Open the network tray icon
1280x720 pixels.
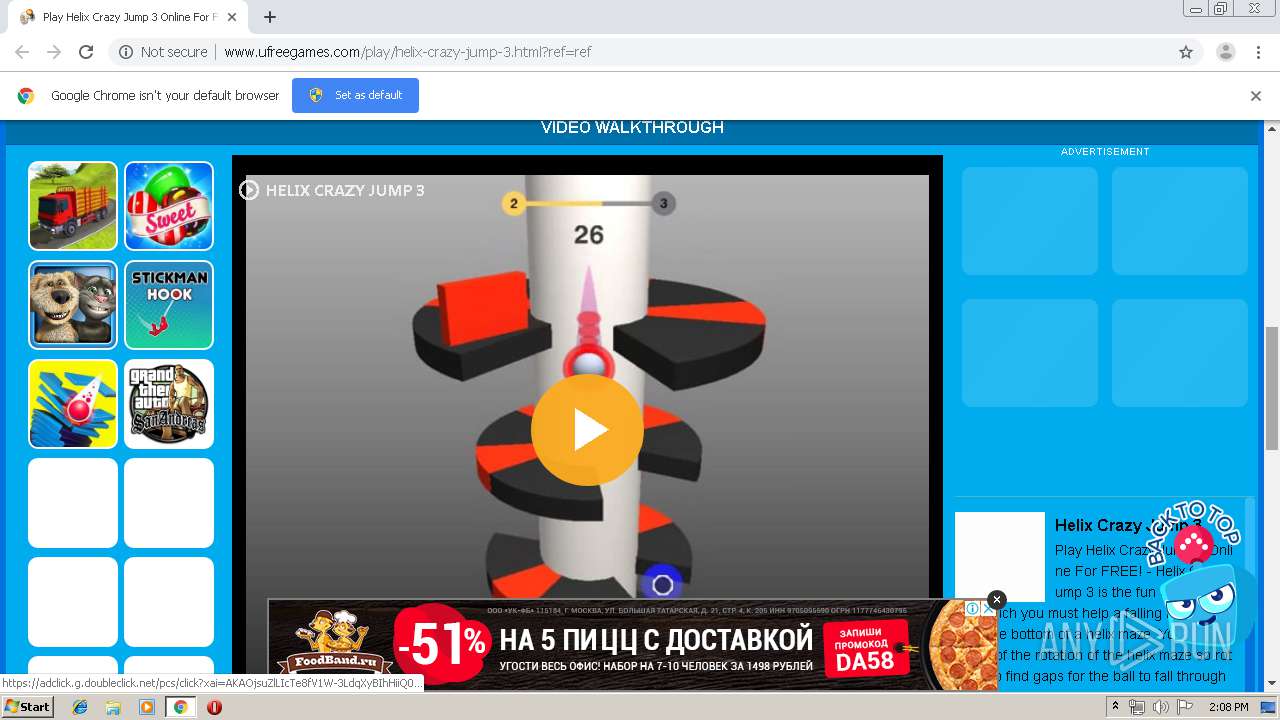(1137, 707)
